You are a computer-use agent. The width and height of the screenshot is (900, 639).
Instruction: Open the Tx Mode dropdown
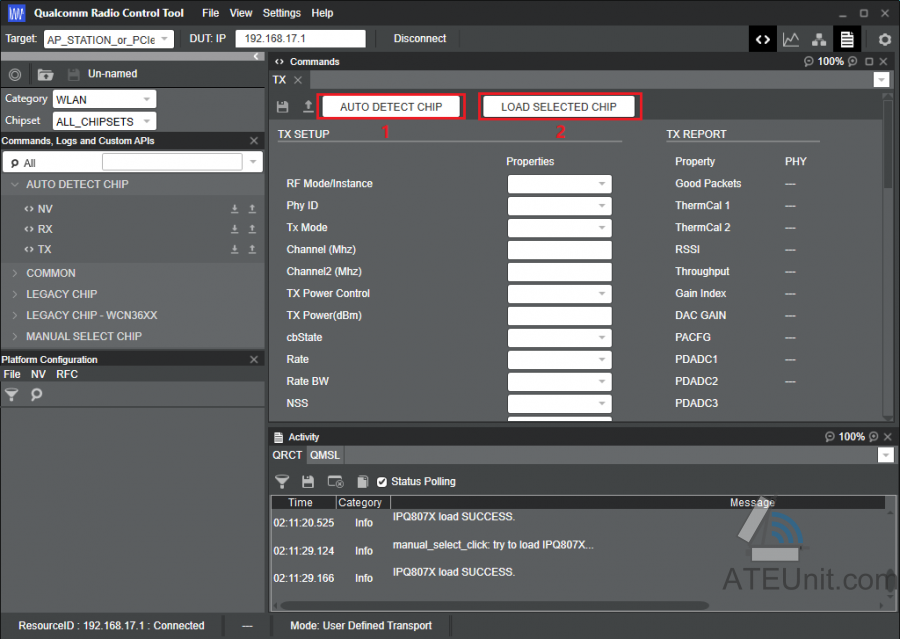click(x=560, y=227)
